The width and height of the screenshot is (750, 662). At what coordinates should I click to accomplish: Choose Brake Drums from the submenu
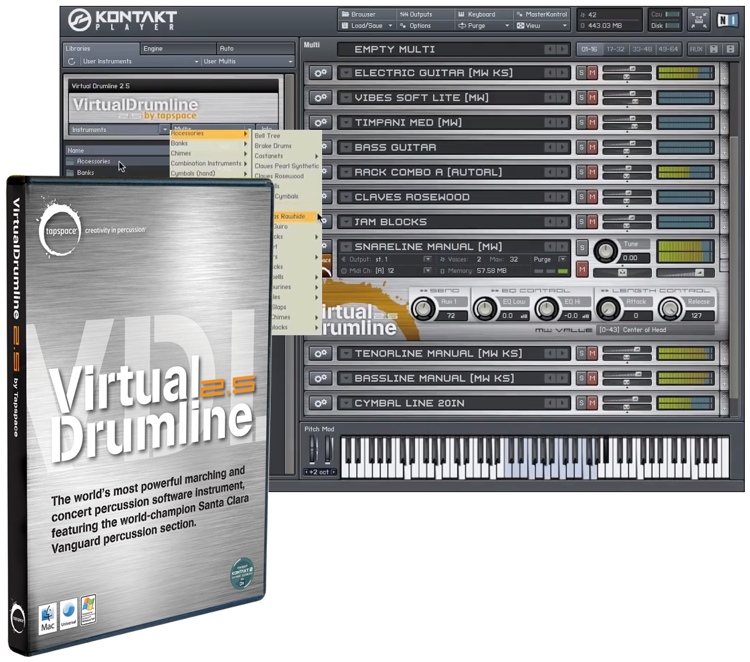(286, 146)
